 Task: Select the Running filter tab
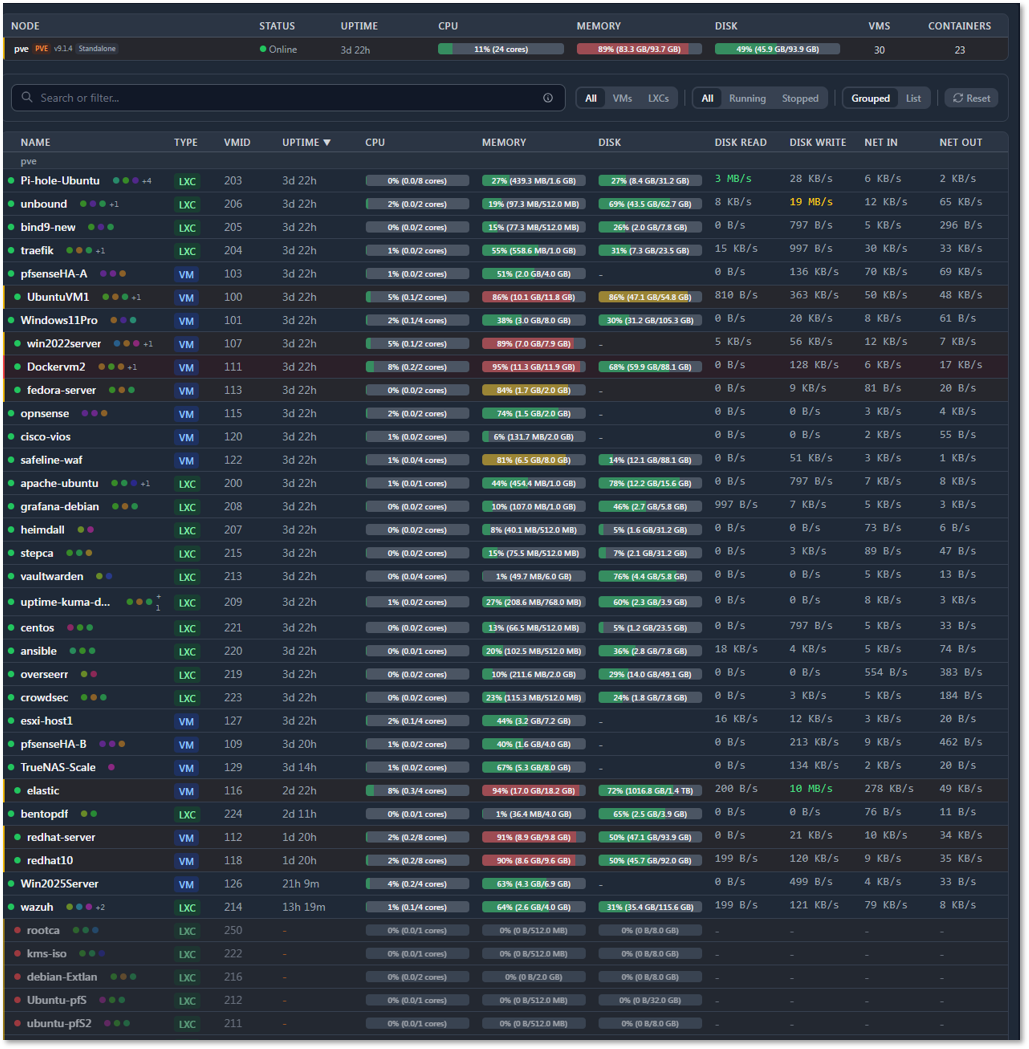(x=747, y=97)
